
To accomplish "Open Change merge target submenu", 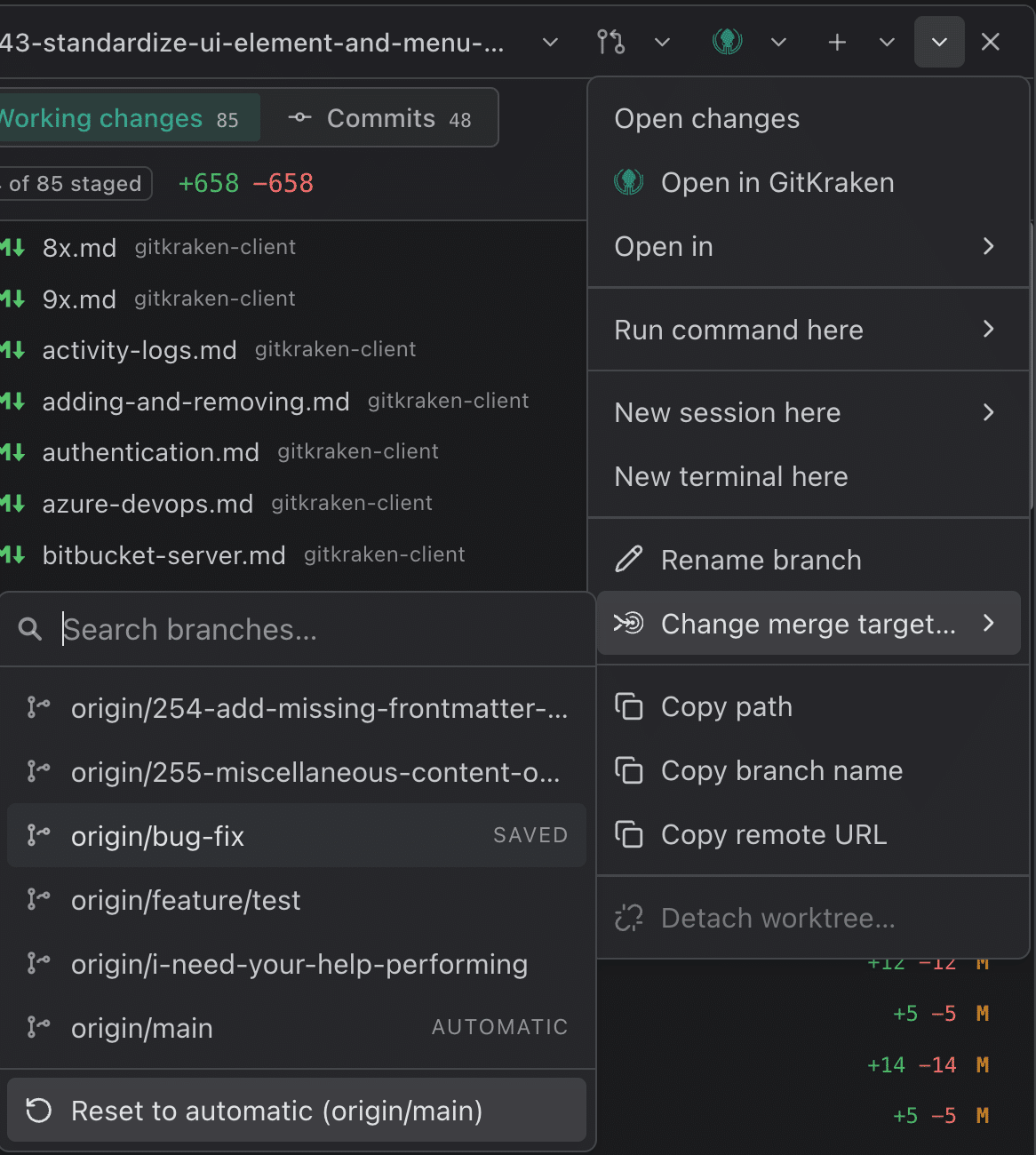I will [x=809, y=624].
